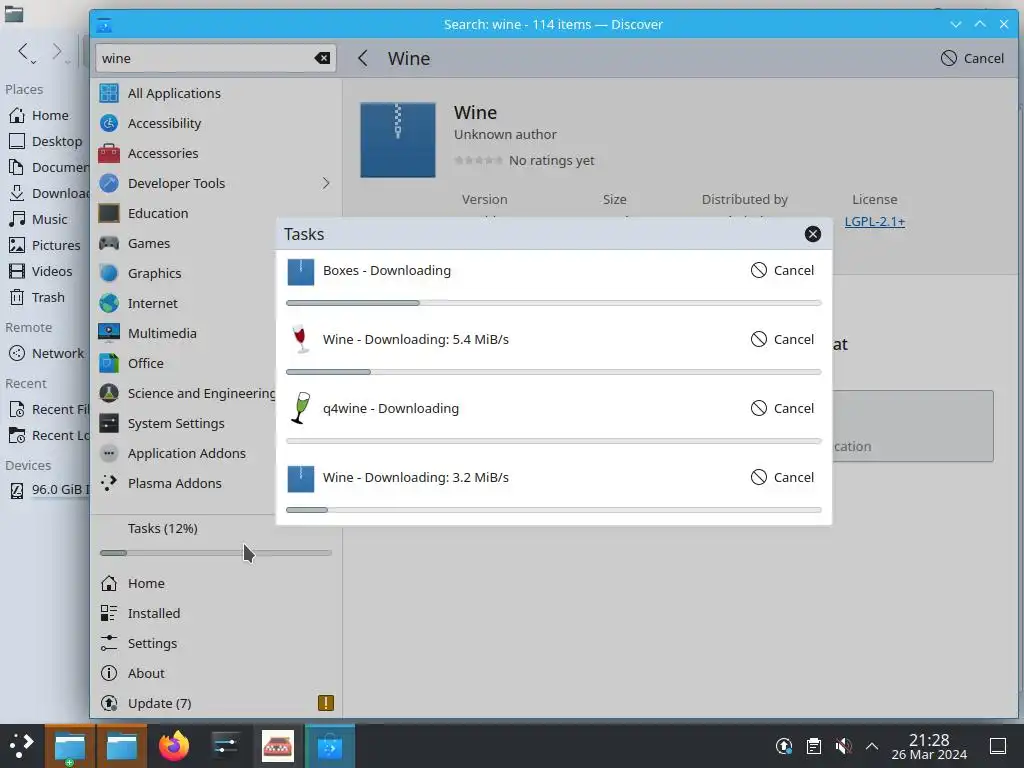Clear the wine search text

tap(322, 58)
